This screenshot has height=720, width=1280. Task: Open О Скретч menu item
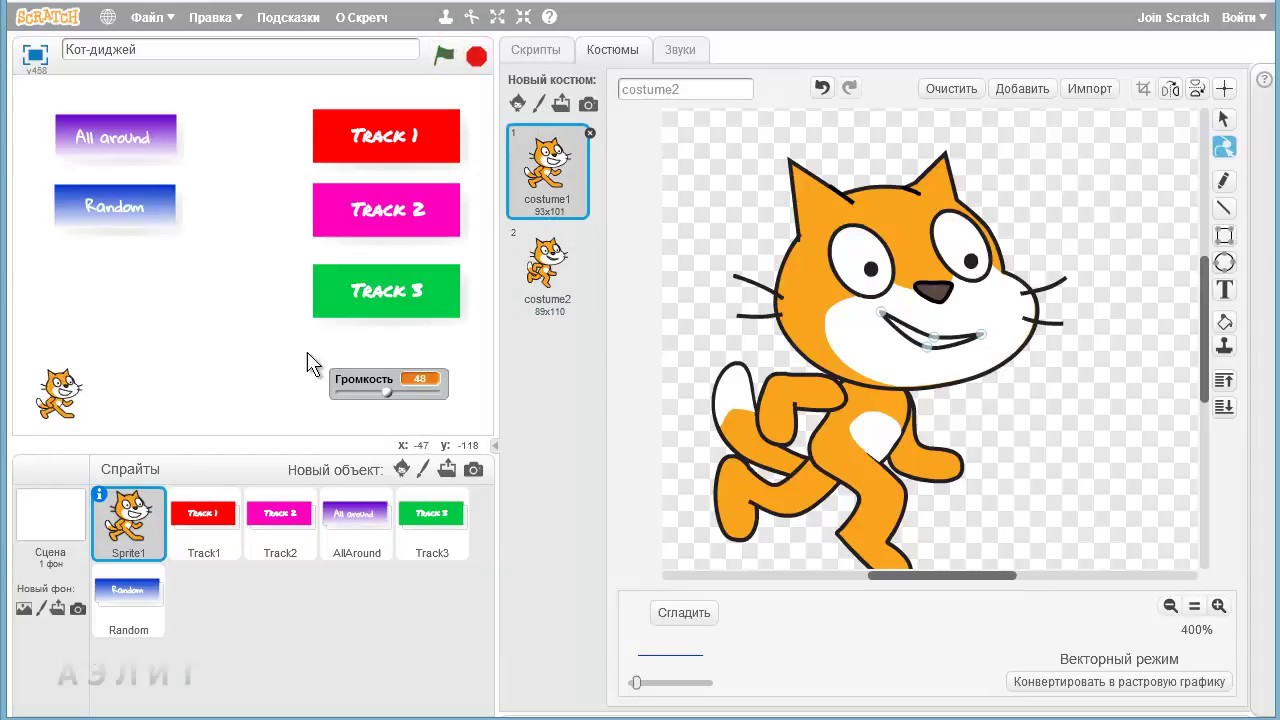click(x=361, y=17)
